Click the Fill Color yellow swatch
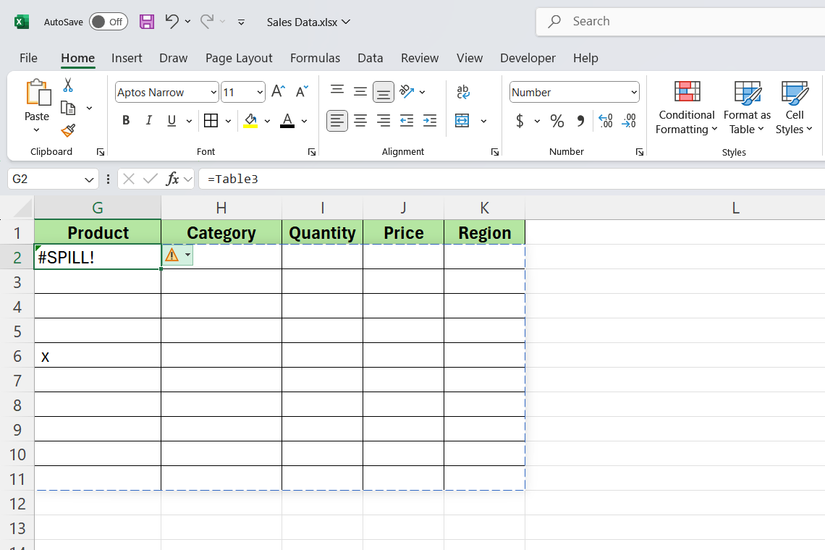This screenshot has width=825, height=550. coord(250,121)
